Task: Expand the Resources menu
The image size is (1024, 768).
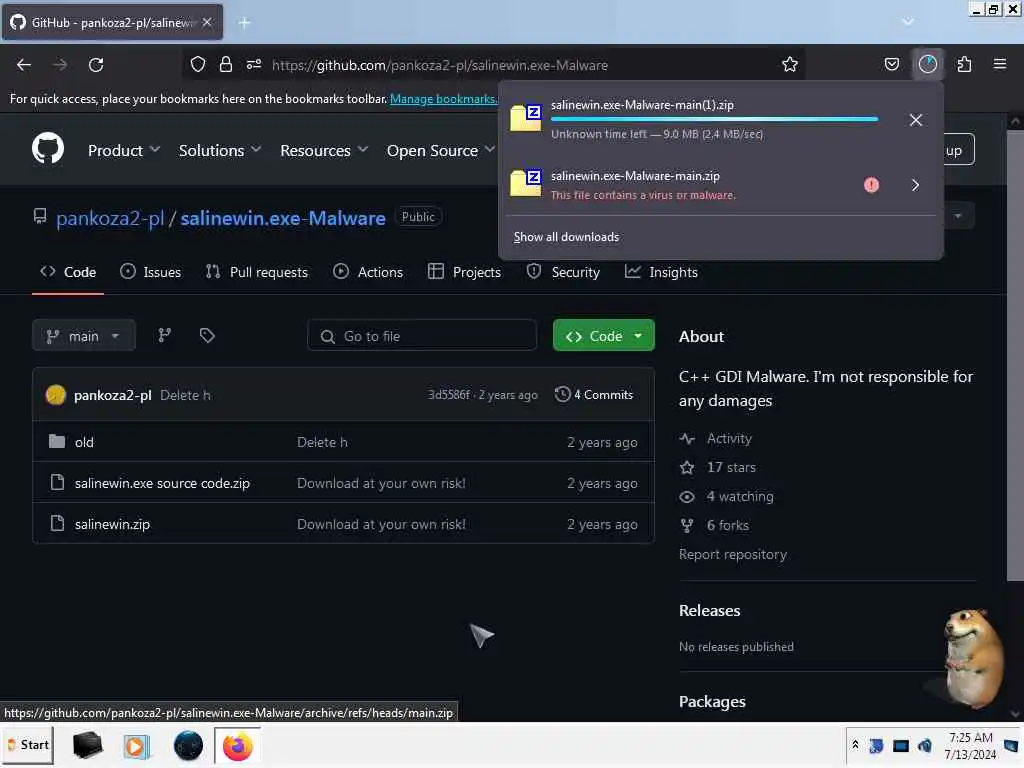Action: [x=324, y=151]
